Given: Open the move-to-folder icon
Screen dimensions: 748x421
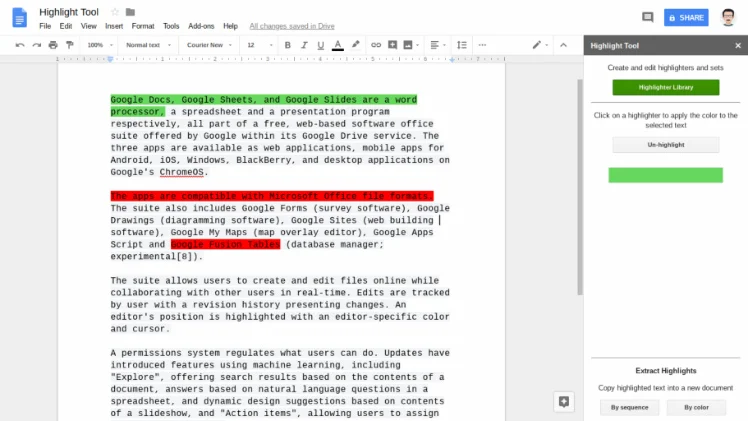Looking at the screenshot, I should point(130,12).
